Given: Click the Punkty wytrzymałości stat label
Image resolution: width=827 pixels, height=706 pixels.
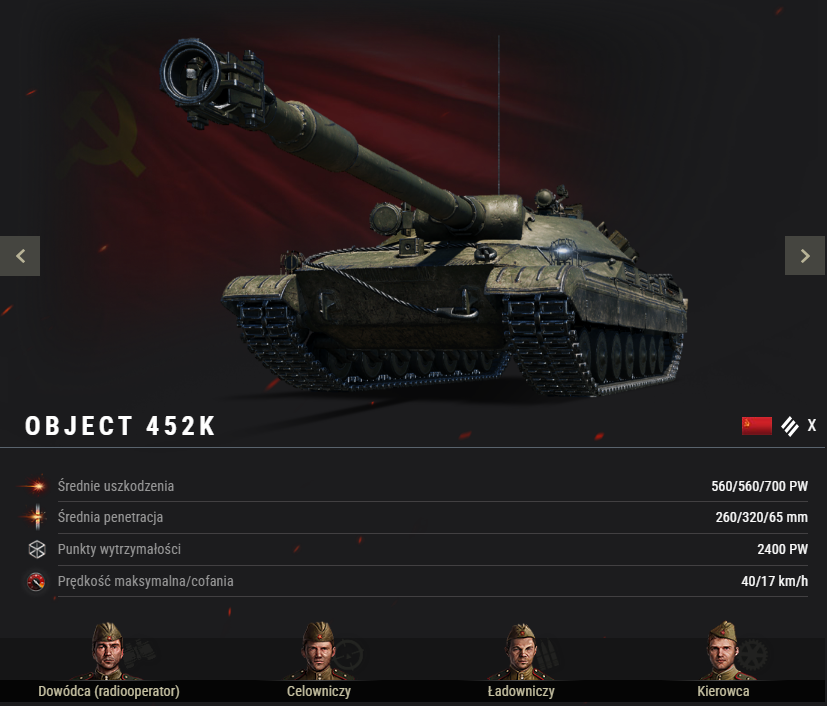Looking at the screenshot, I should pos(119,549).
